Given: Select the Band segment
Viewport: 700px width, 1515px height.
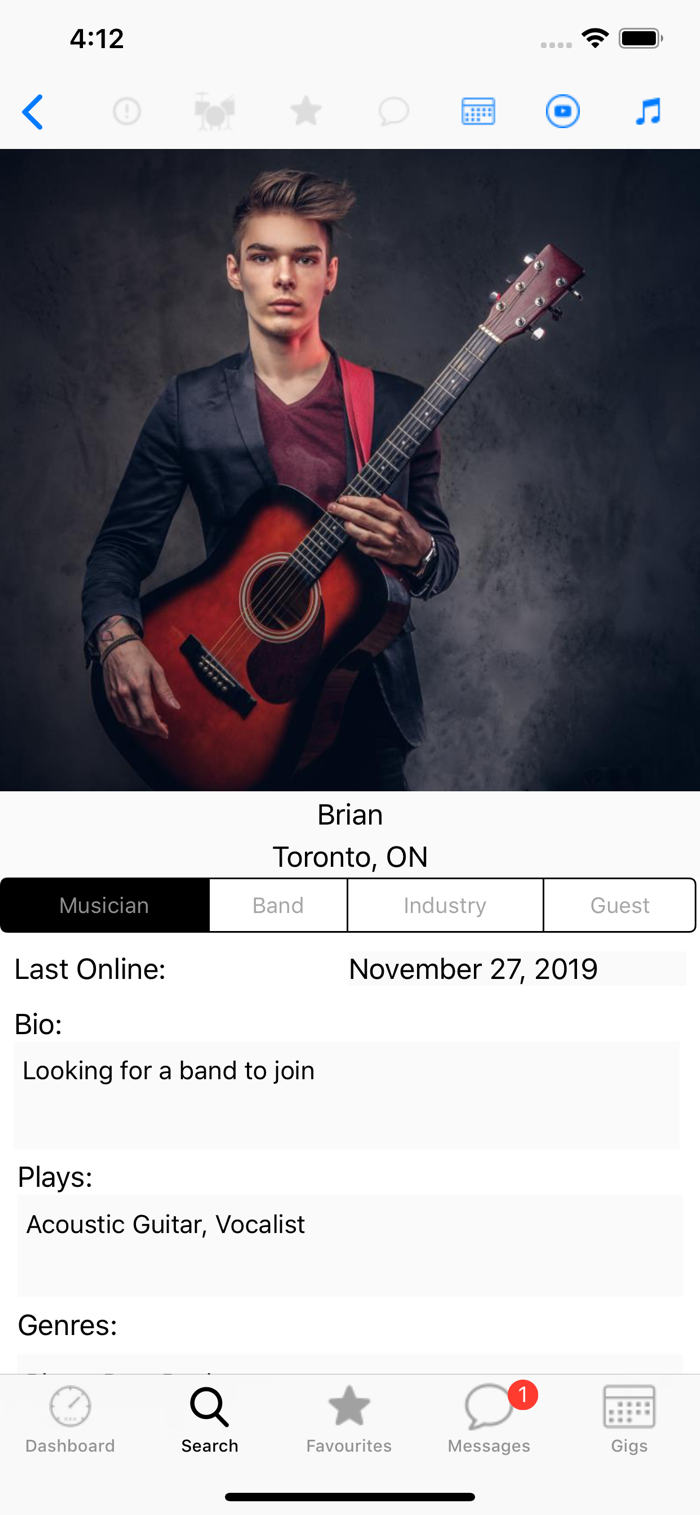Looking at the screenshot, I should point(278,905).
